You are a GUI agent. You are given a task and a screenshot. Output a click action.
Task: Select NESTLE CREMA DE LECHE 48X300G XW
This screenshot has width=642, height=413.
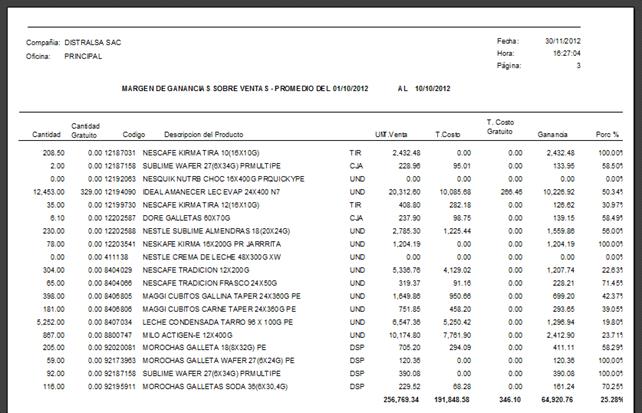coord(212,257)
